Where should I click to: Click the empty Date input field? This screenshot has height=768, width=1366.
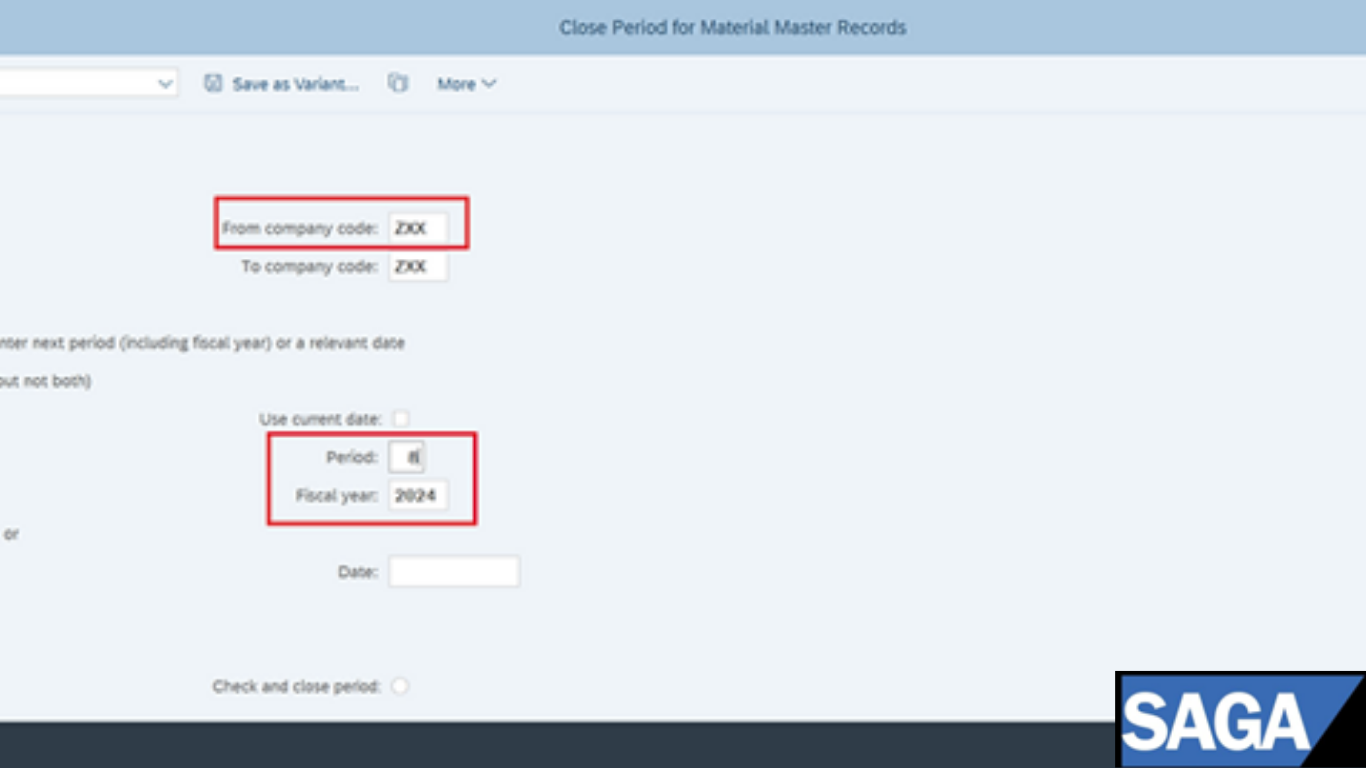(453, 572)
